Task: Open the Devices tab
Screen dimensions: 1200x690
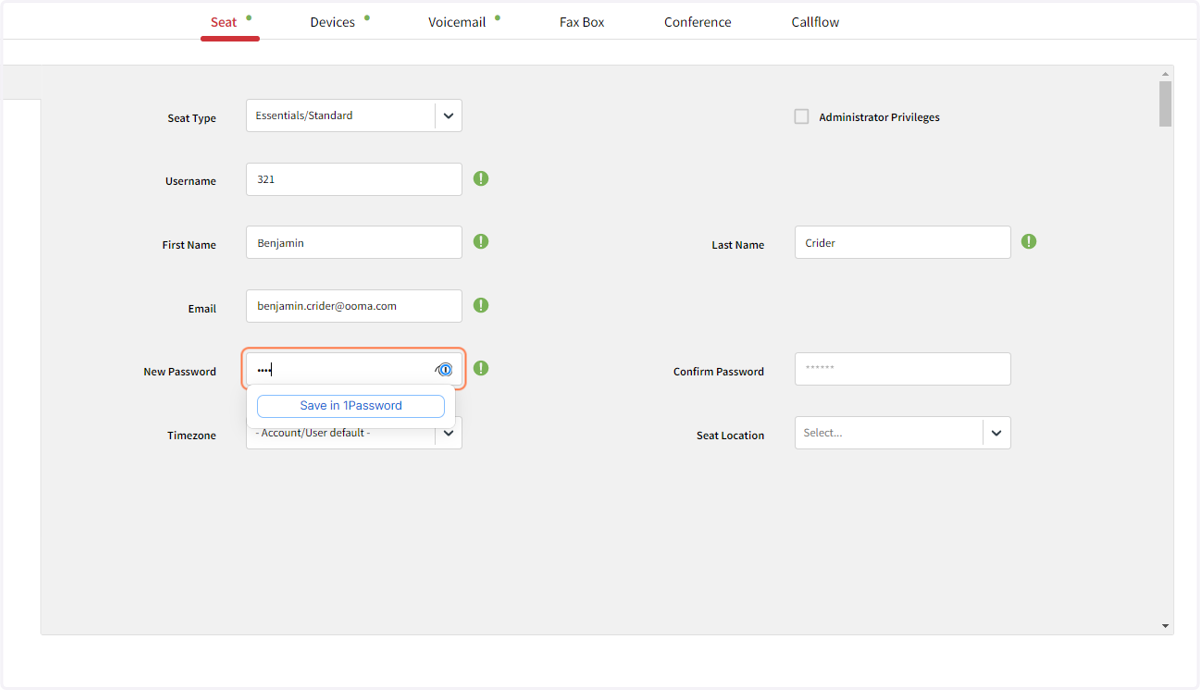Action: [x=332, y=22]
